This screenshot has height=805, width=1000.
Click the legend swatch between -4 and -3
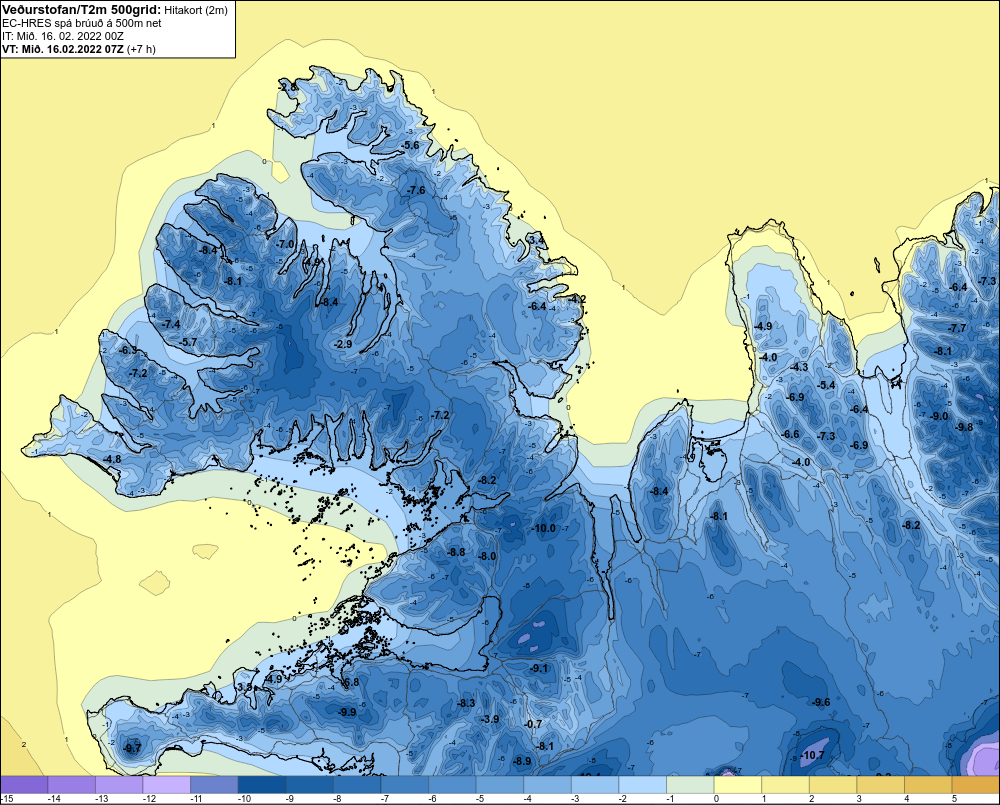click(547, 785)
